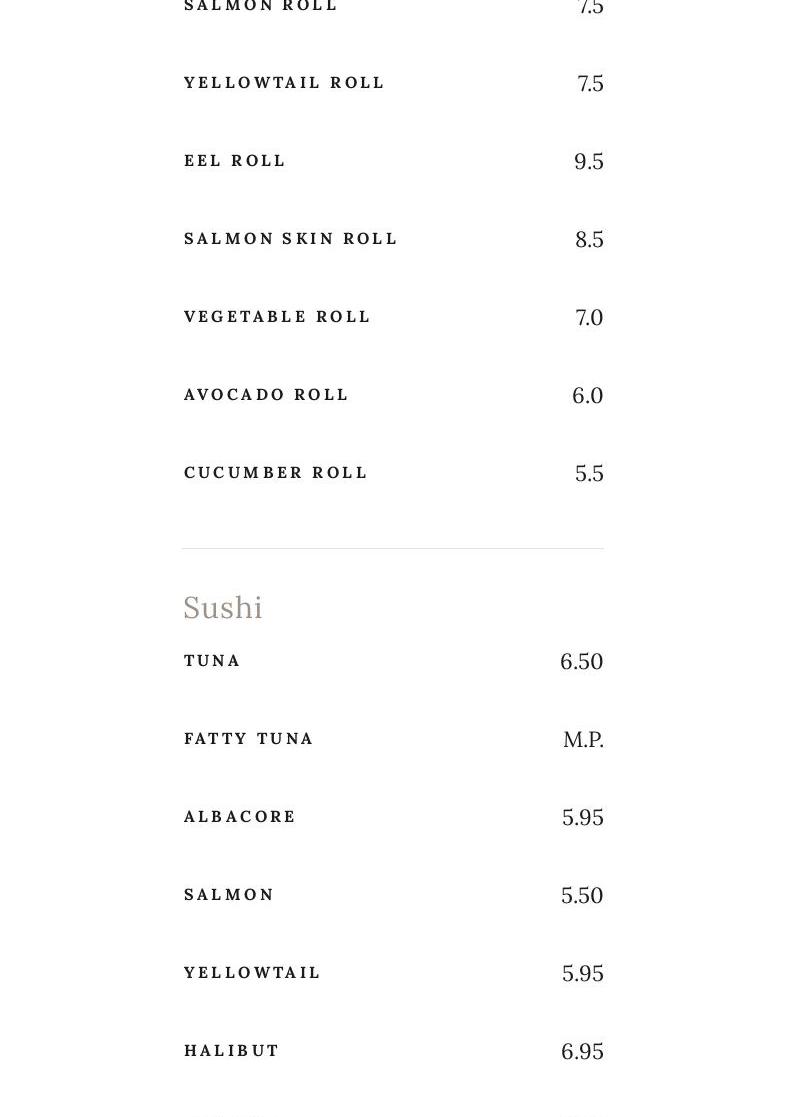Click the 8.5 Salmon Skin Roll price
The height and width of the screenshot is (1117, 785).
tap(589, 240)
